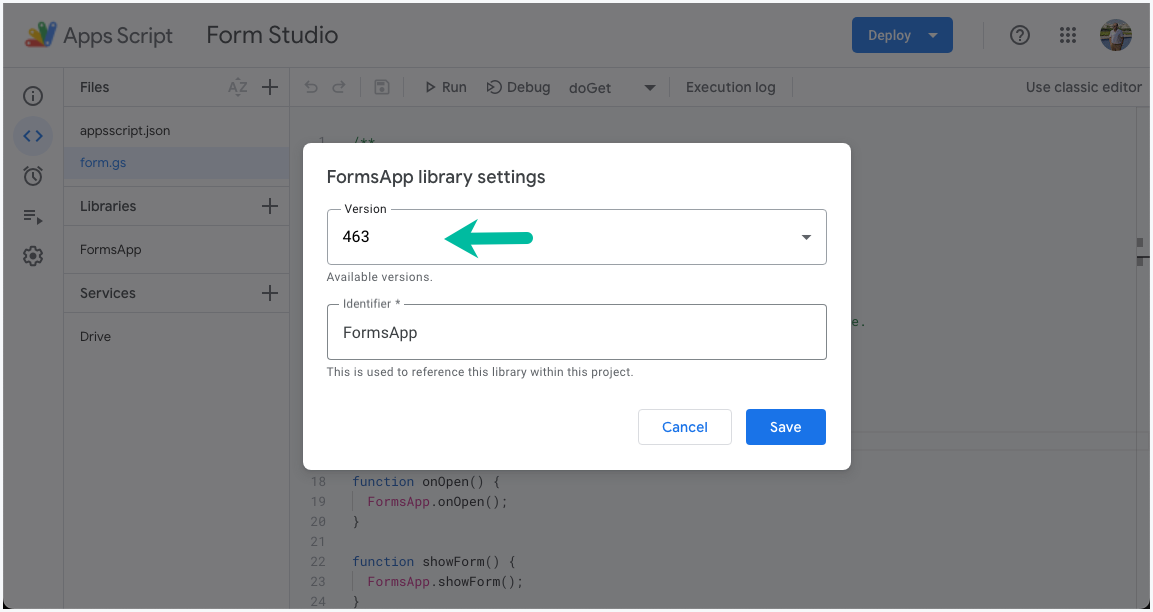Viewport: 1153px width, 612px height.
Task: Open the project Overview icon
Action: (x=33, y=96)
